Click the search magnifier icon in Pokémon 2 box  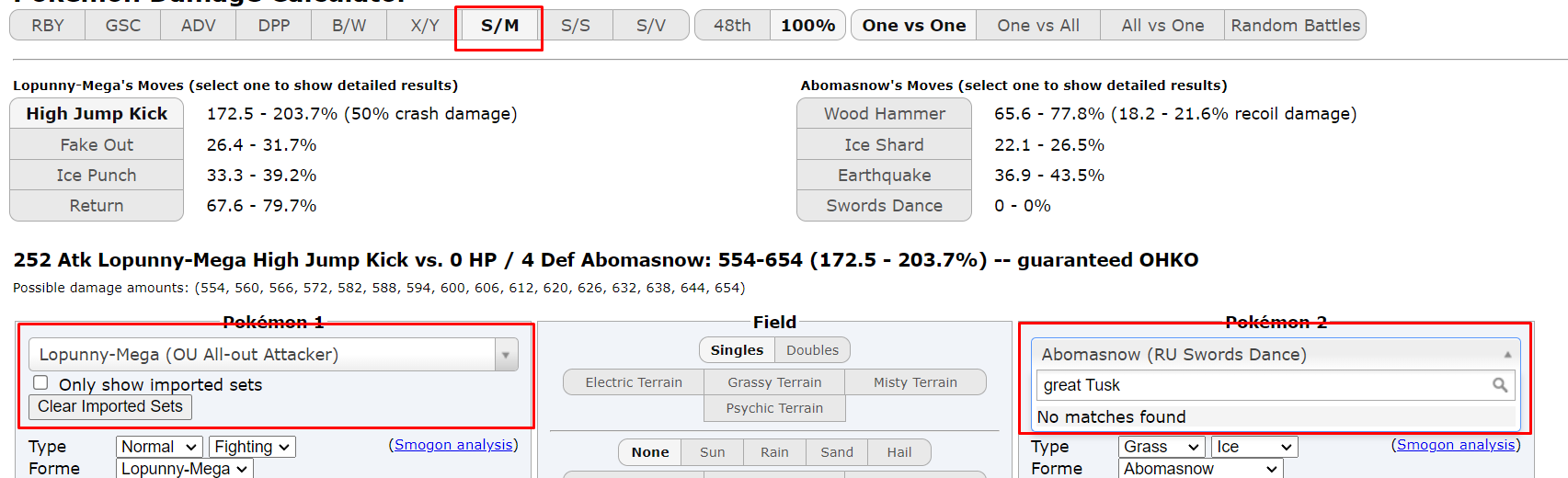(1499, 385)
